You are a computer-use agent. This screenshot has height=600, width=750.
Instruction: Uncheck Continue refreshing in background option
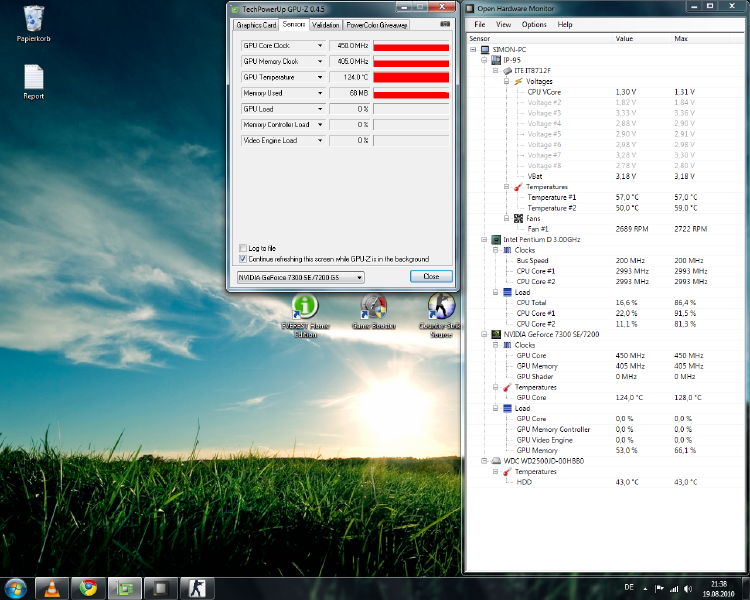click(243, 259)
